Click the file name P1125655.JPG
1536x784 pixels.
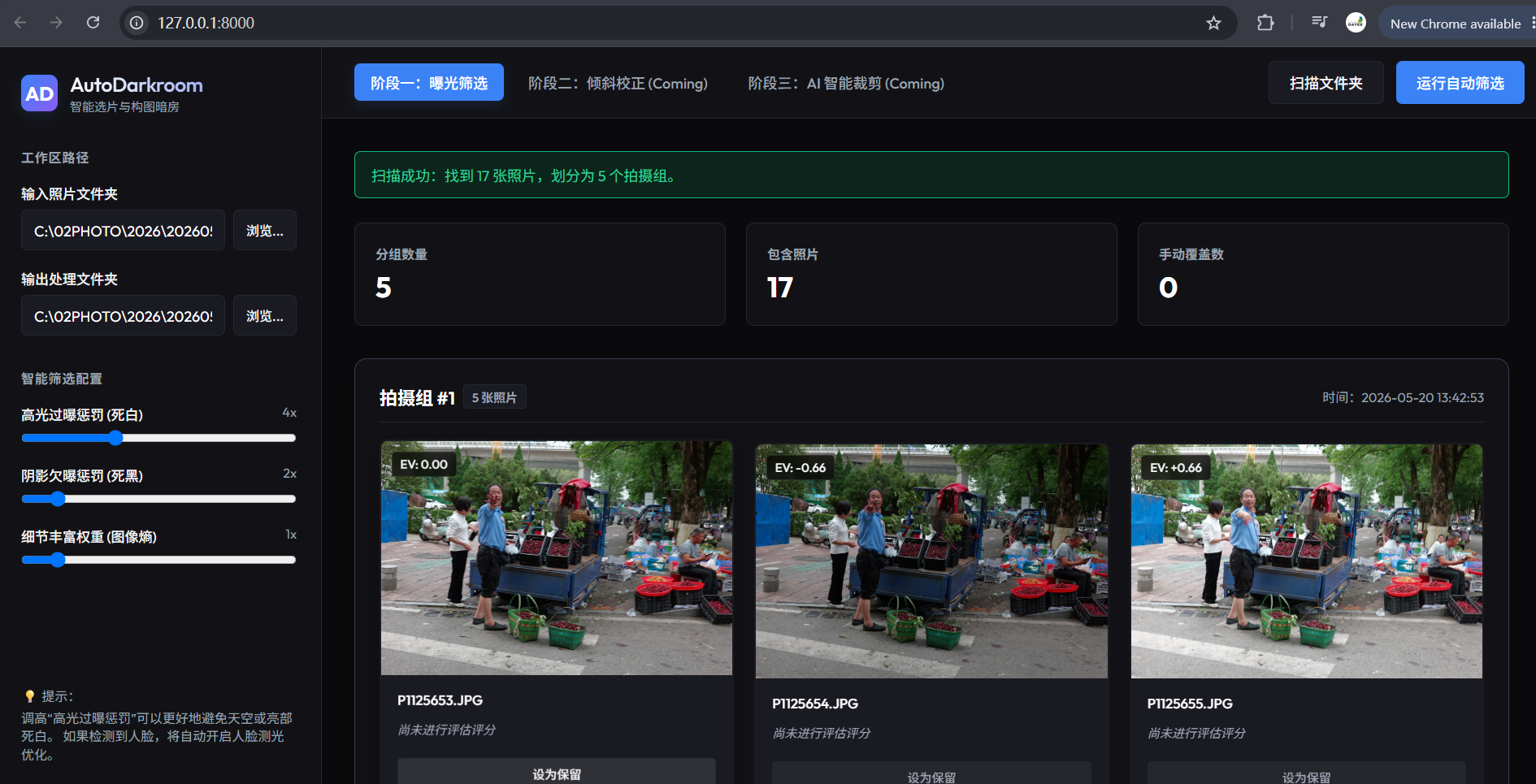point(1190,704)
